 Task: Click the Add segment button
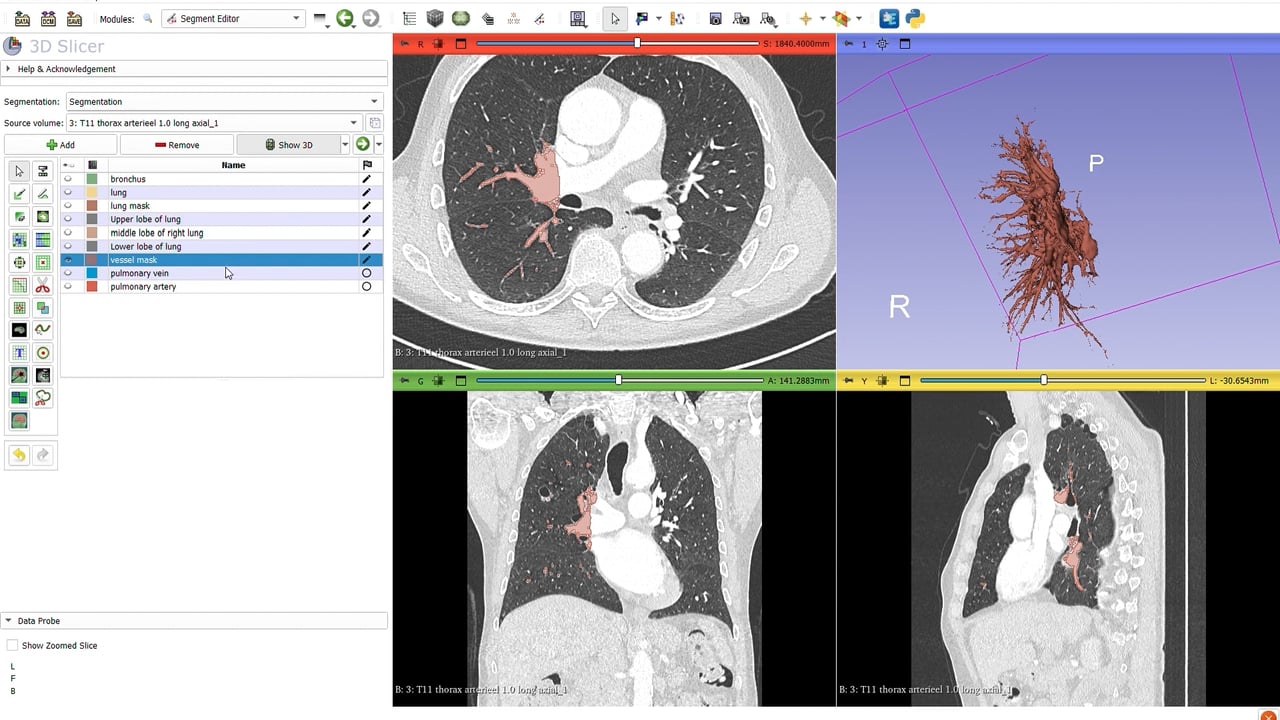pos(60,145)
